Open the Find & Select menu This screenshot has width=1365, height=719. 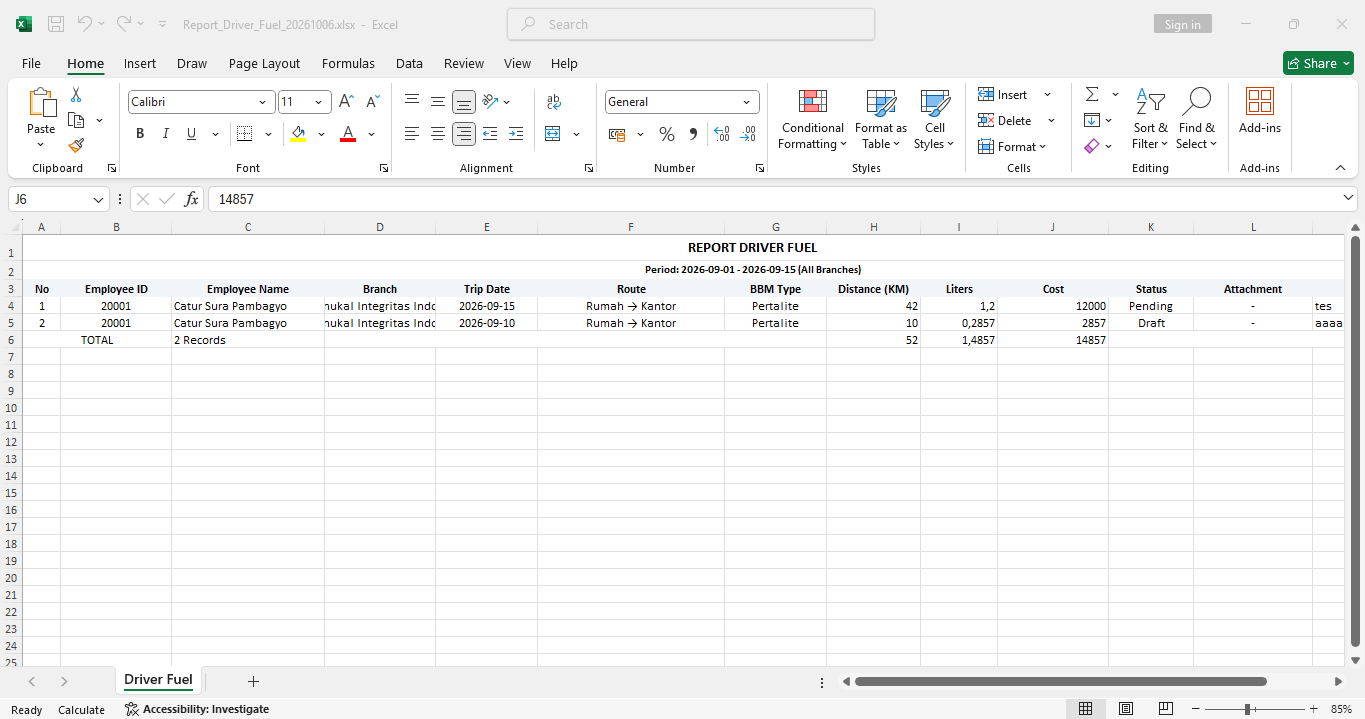[x=1196, y=119]
